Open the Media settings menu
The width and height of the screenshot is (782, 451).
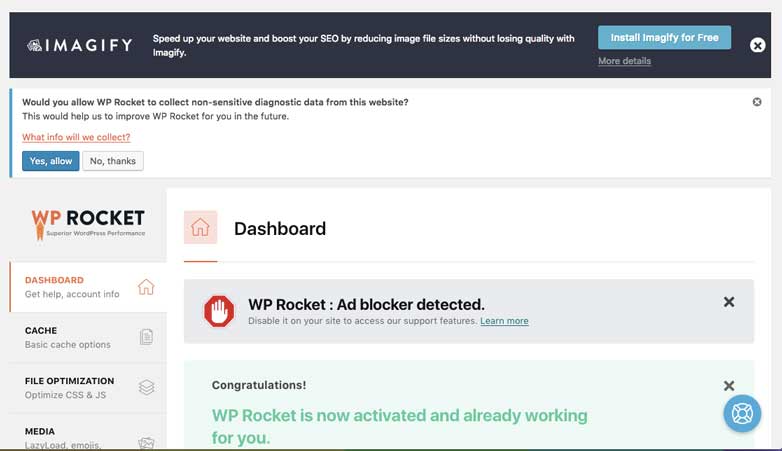pos(88,432)
